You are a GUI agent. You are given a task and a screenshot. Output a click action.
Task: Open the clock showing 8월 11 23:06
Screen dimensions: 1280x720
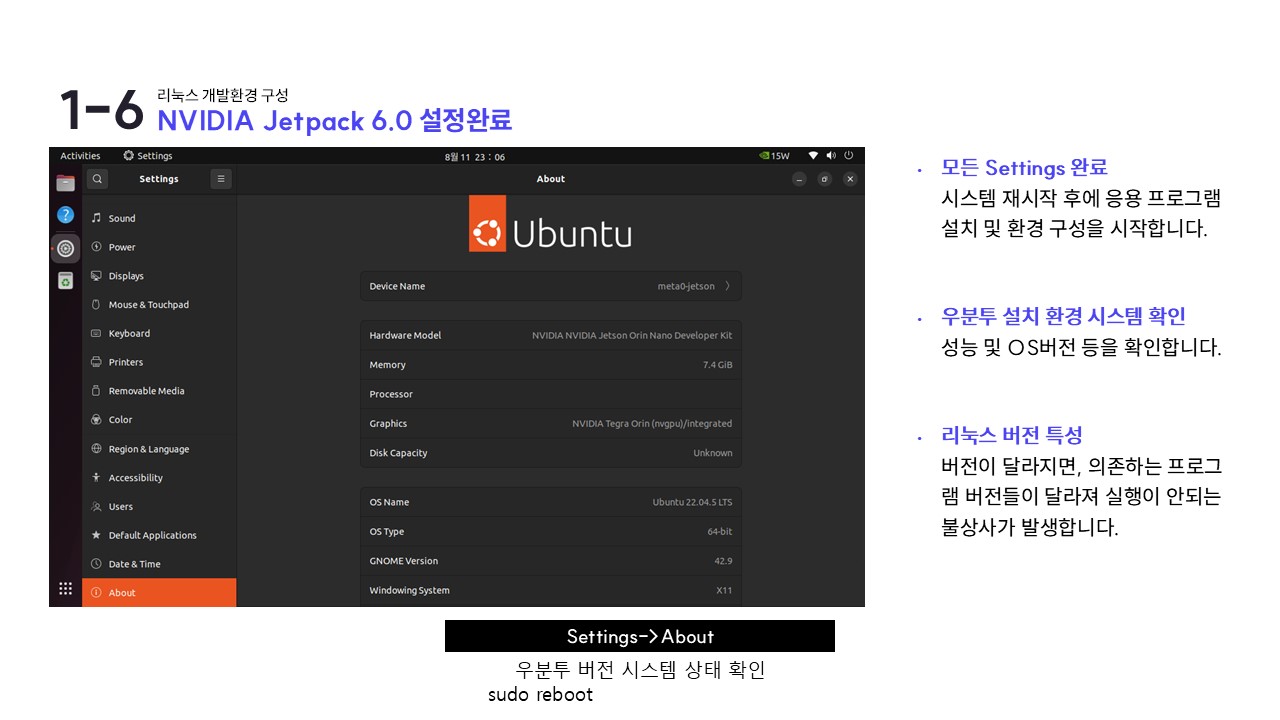475,157
